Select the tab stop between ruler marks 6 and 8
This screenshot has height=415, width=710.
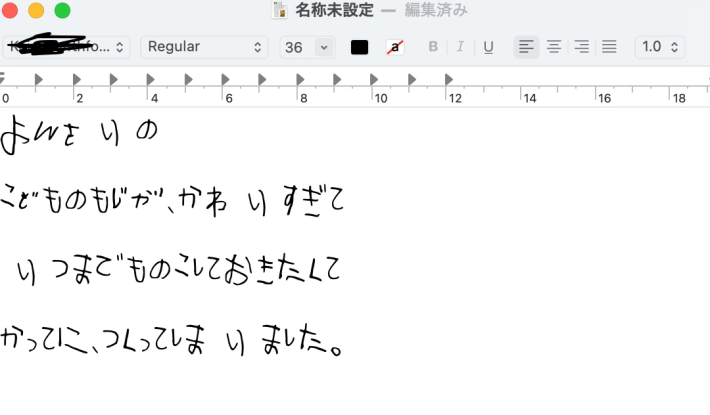[262, 80]
